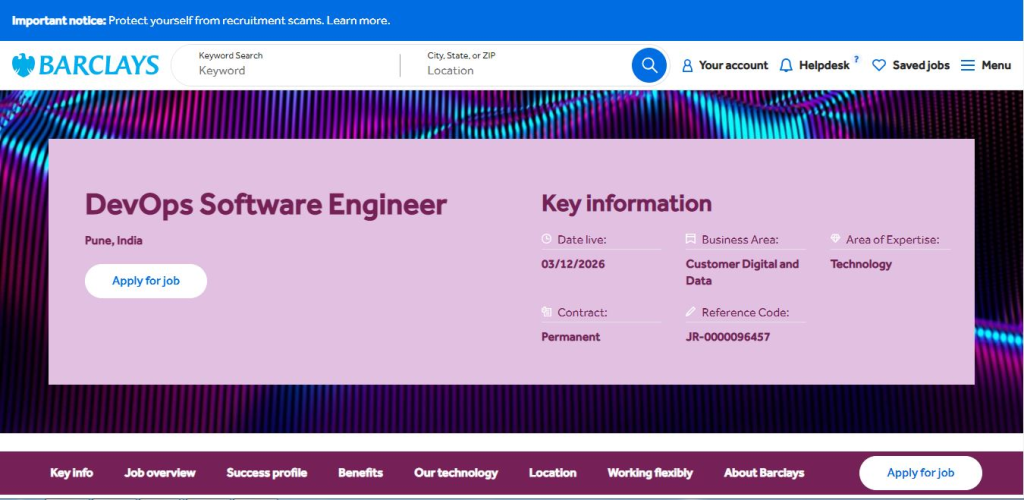Jump to Job overview section
This screenshot has height=500, width=1024.
[160, 473]
